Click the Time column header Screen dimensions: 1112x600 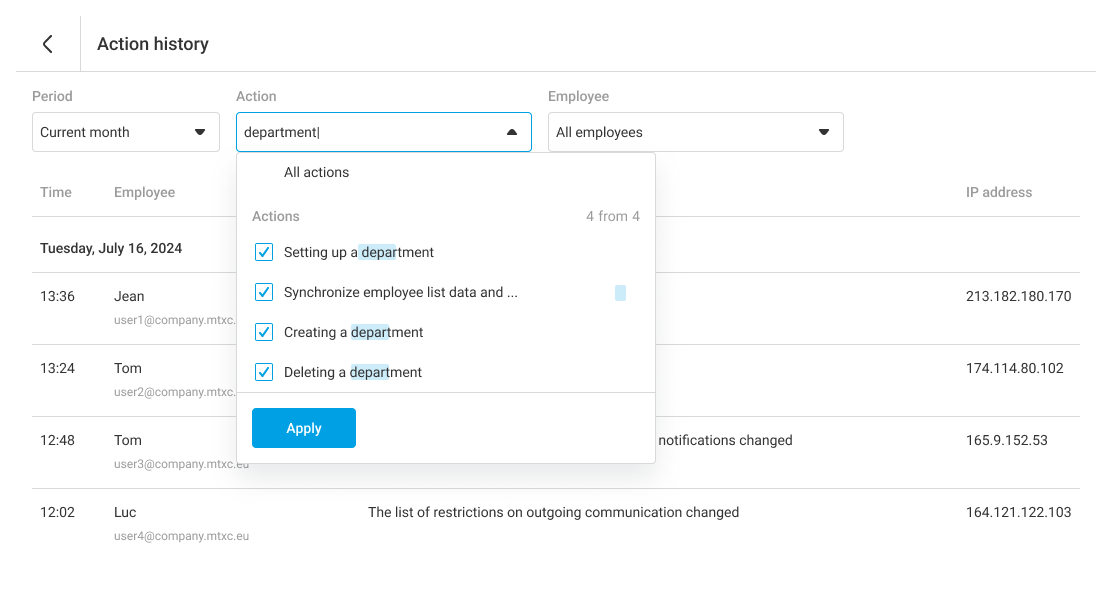(x=56, y=192)
